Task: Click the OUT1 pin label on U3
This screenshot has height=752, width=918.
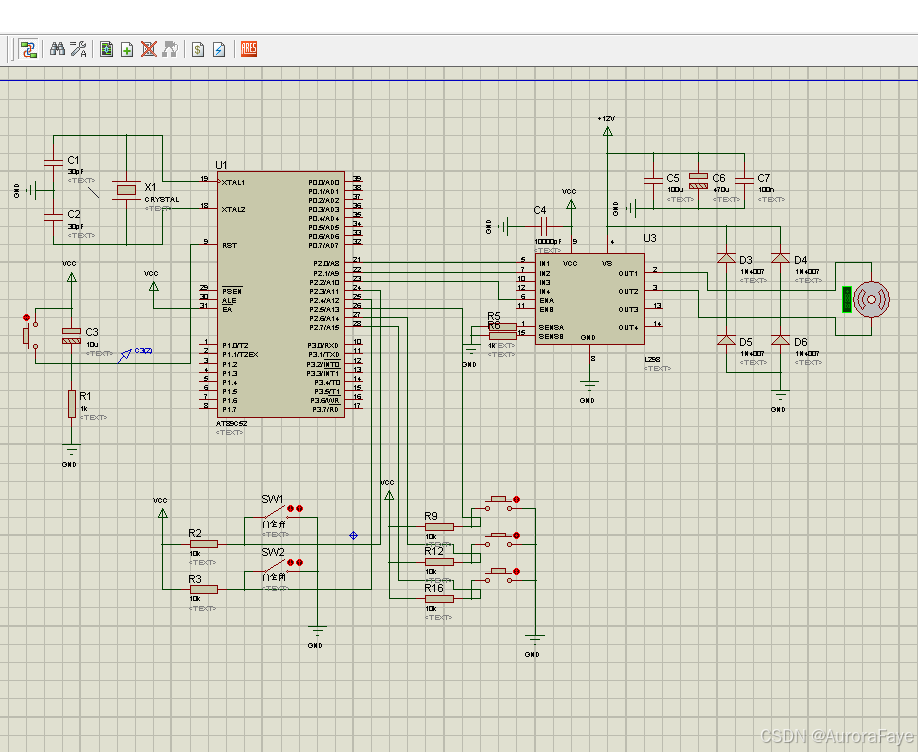Action: pos(628,273)
